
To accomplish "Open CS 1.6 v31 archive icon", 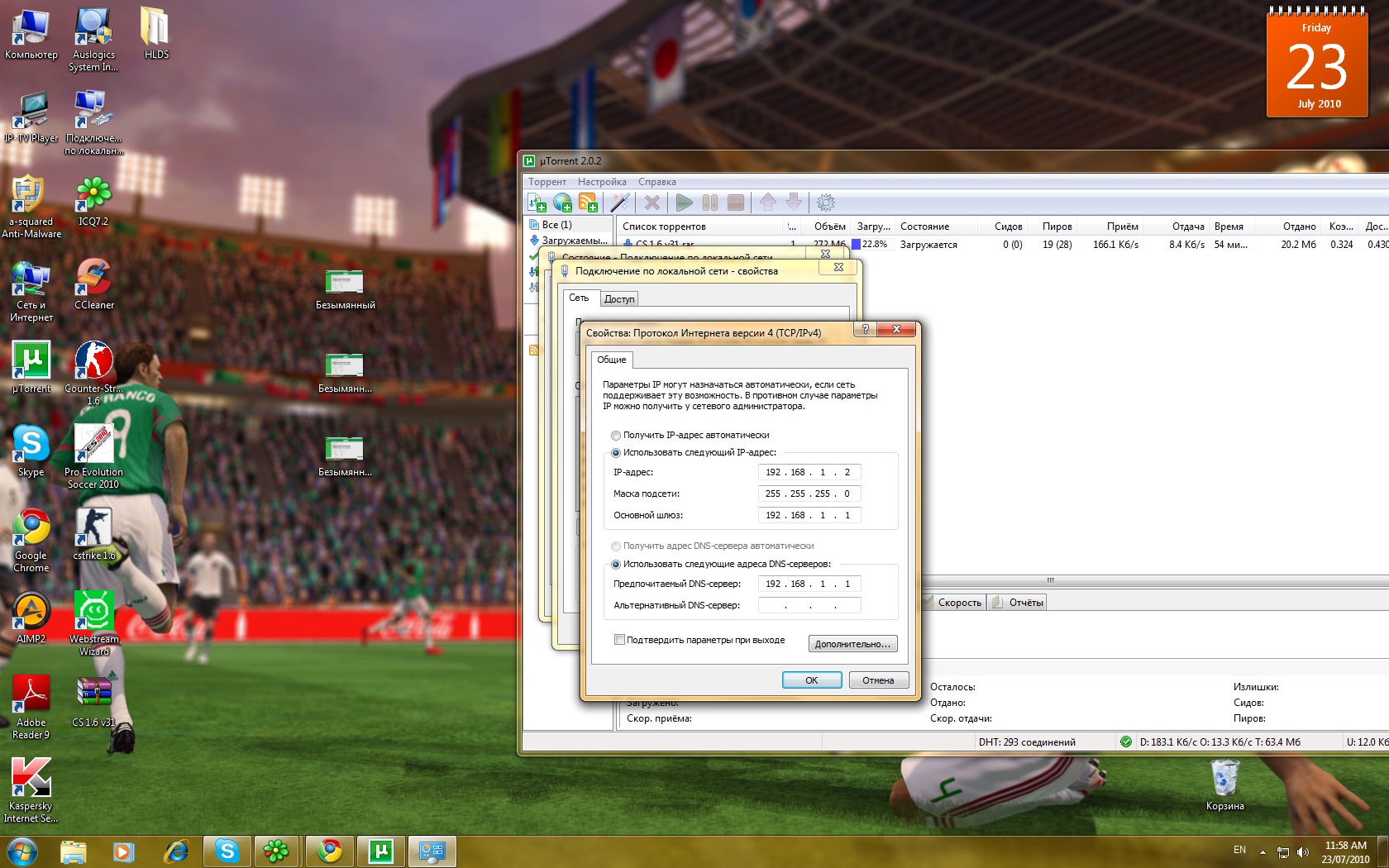I will [x=93, y=702].
